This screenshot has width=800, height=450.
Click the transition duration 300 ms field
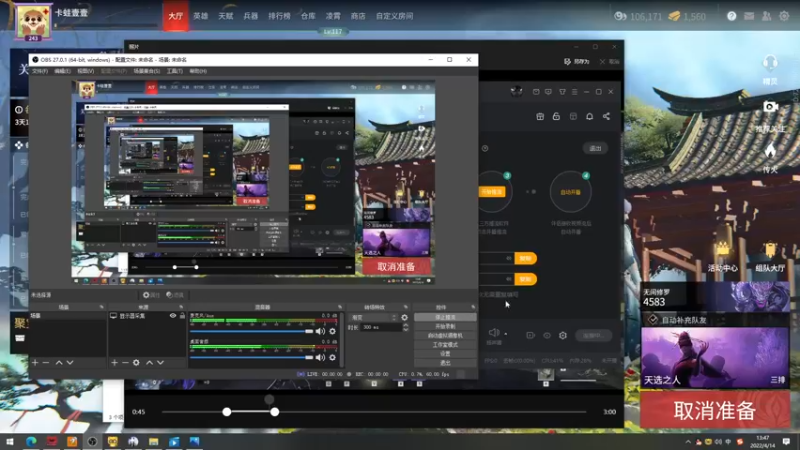(x=381, y=327)
